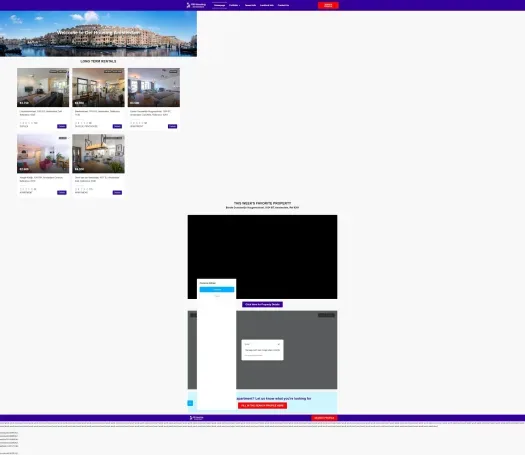
Task: Click the red Search Profile button in the footer
Action: pos(324,418)
